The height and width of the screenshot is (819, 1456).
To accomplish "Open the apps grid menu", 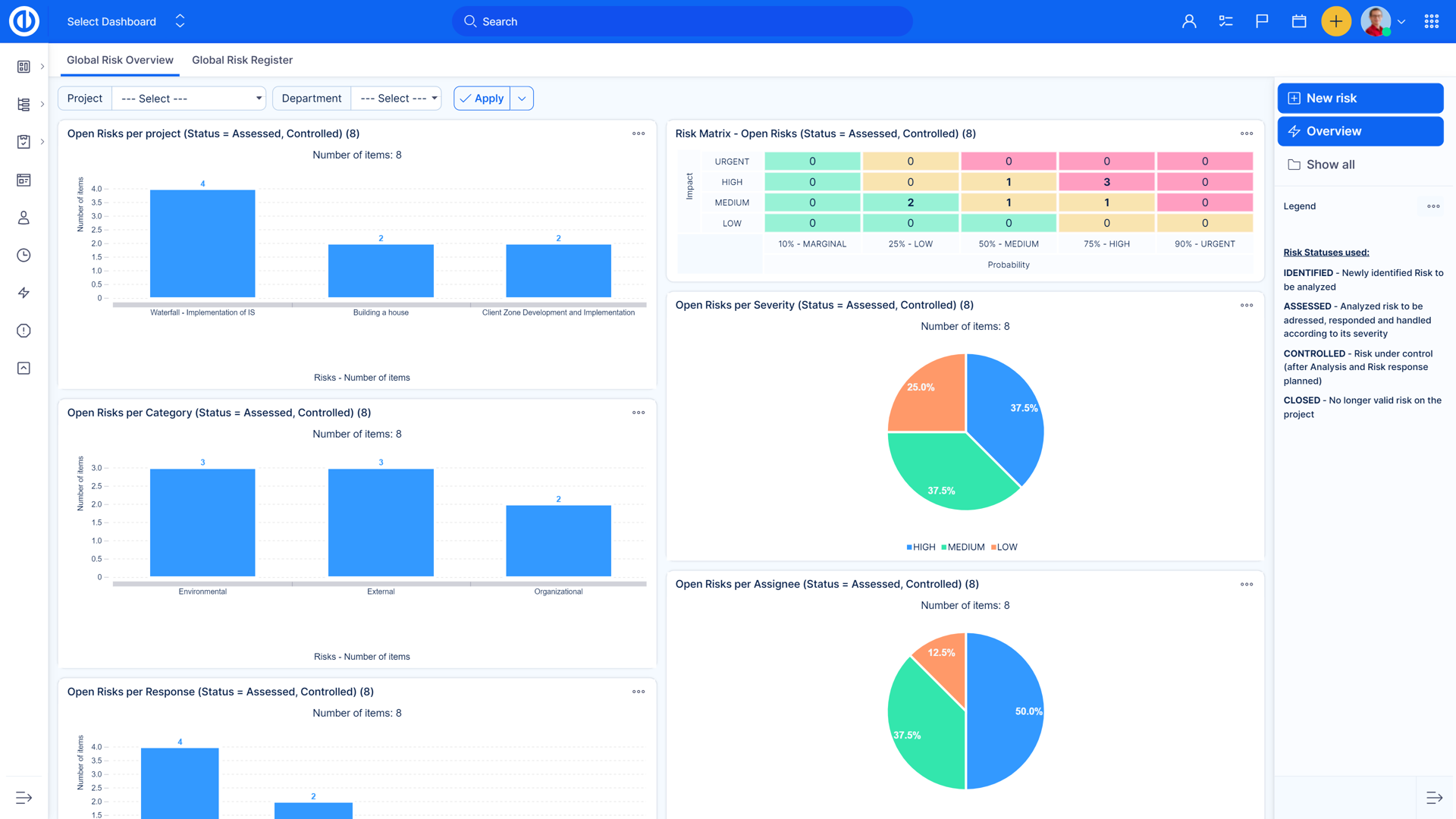I will click(x=1432, y=21).
